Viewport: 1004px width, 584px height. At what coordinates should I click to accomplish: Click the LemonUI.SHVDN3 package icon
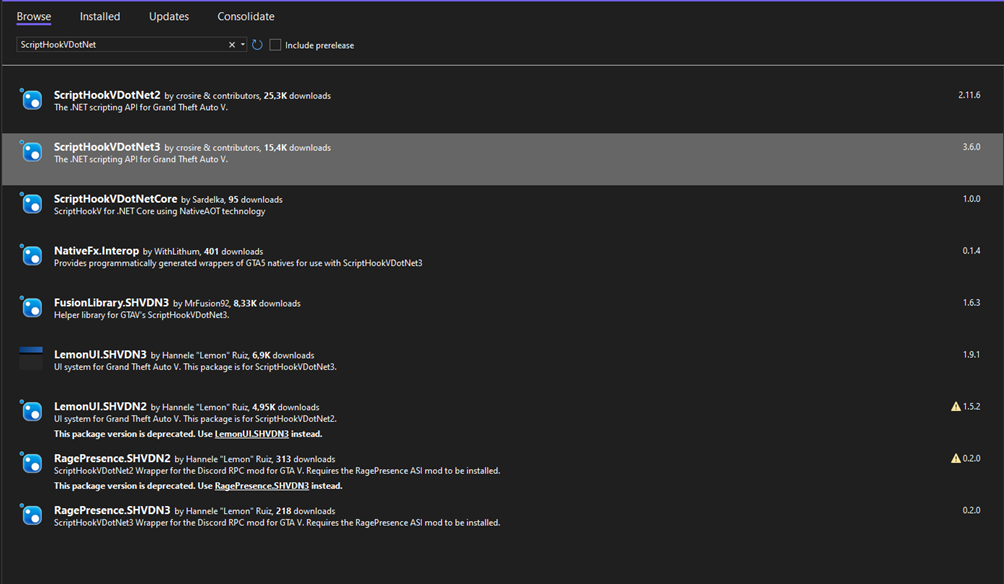pos(31,359)
